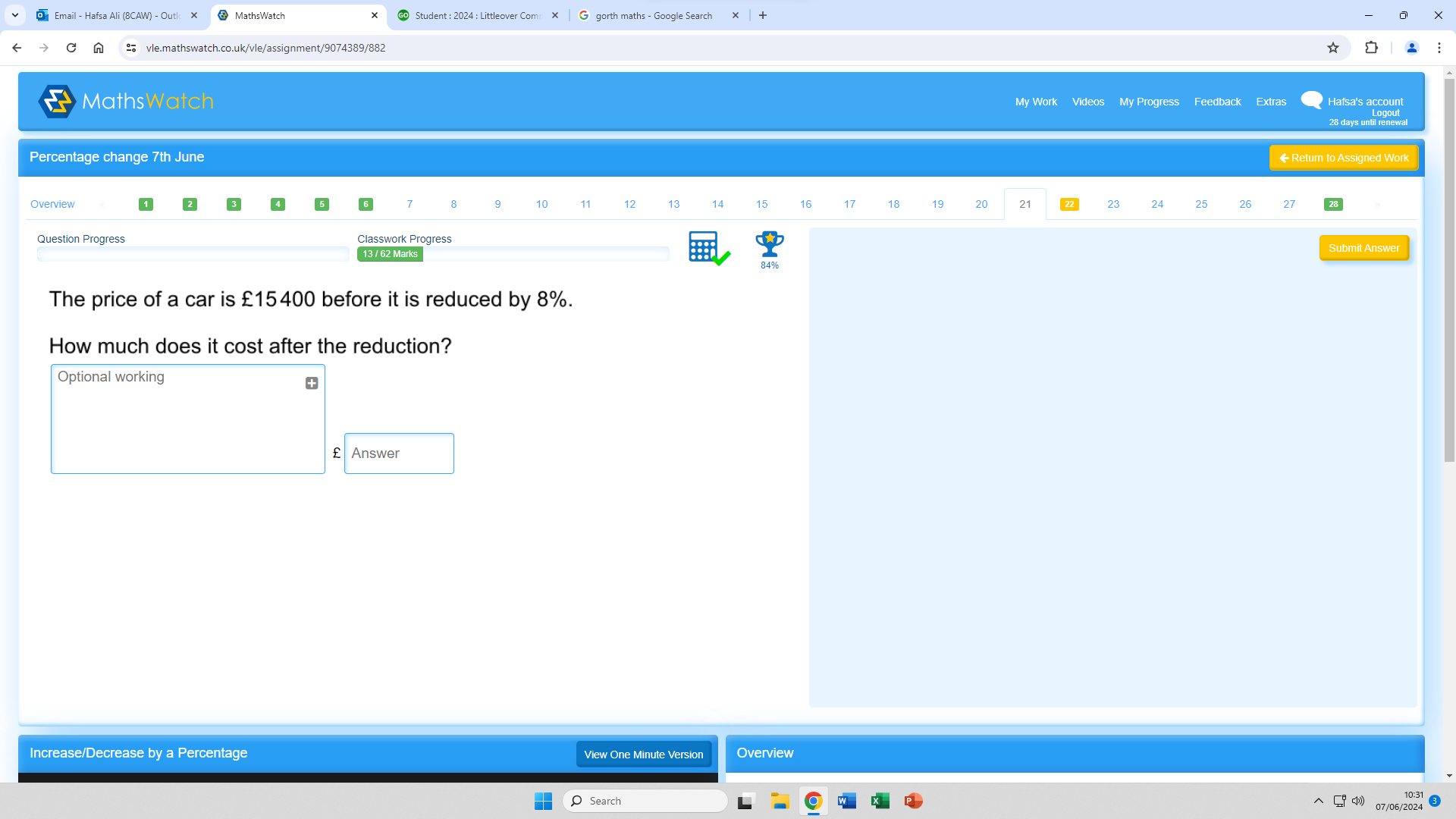Go to question 22 tab
This screenshot has width=1456, height=819.
1069,204
